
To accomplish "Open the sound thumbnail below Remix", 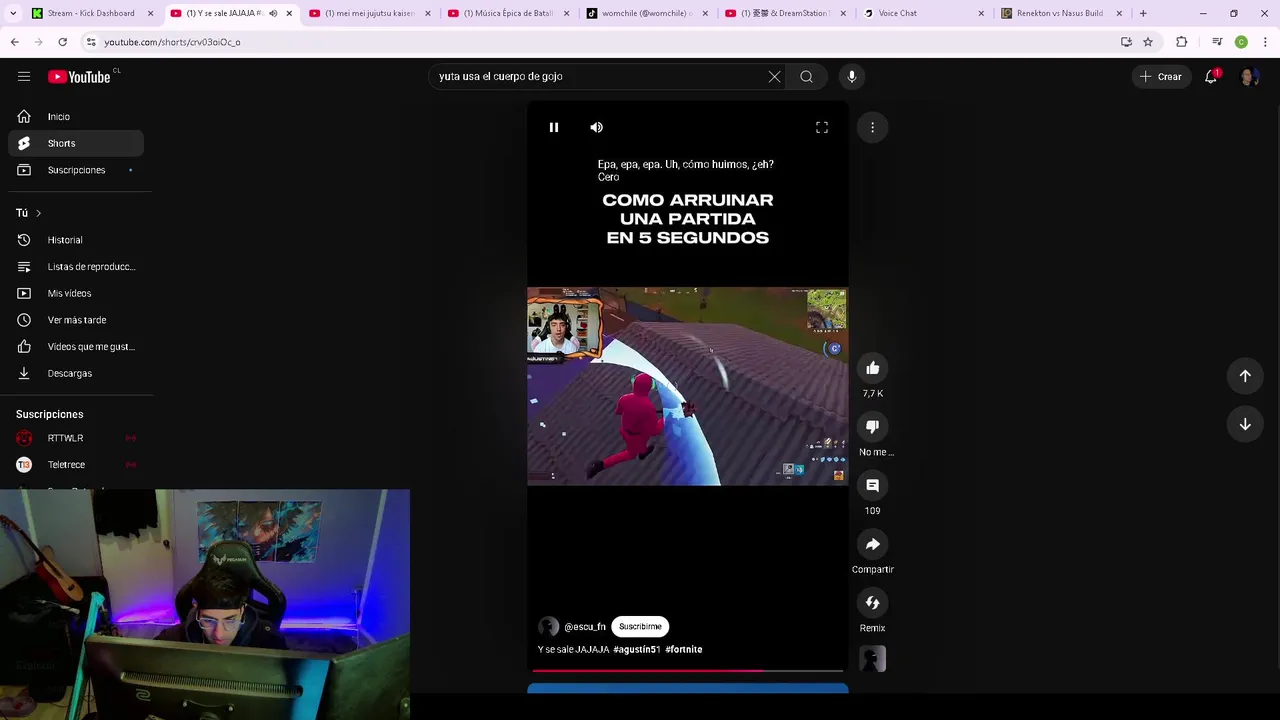I will pos(873,659).
